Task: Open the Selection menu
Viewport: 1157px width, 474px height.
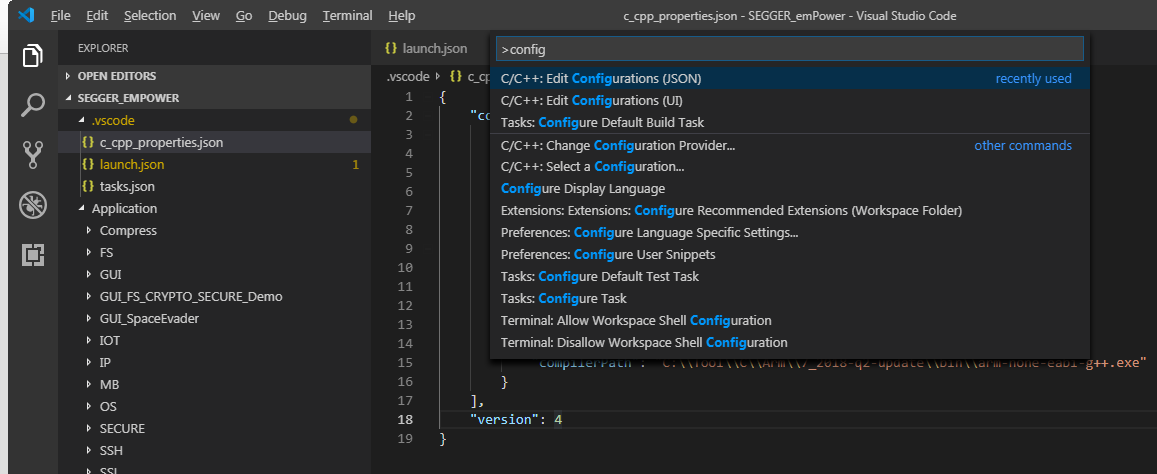Action: click(x=150, y=16)
